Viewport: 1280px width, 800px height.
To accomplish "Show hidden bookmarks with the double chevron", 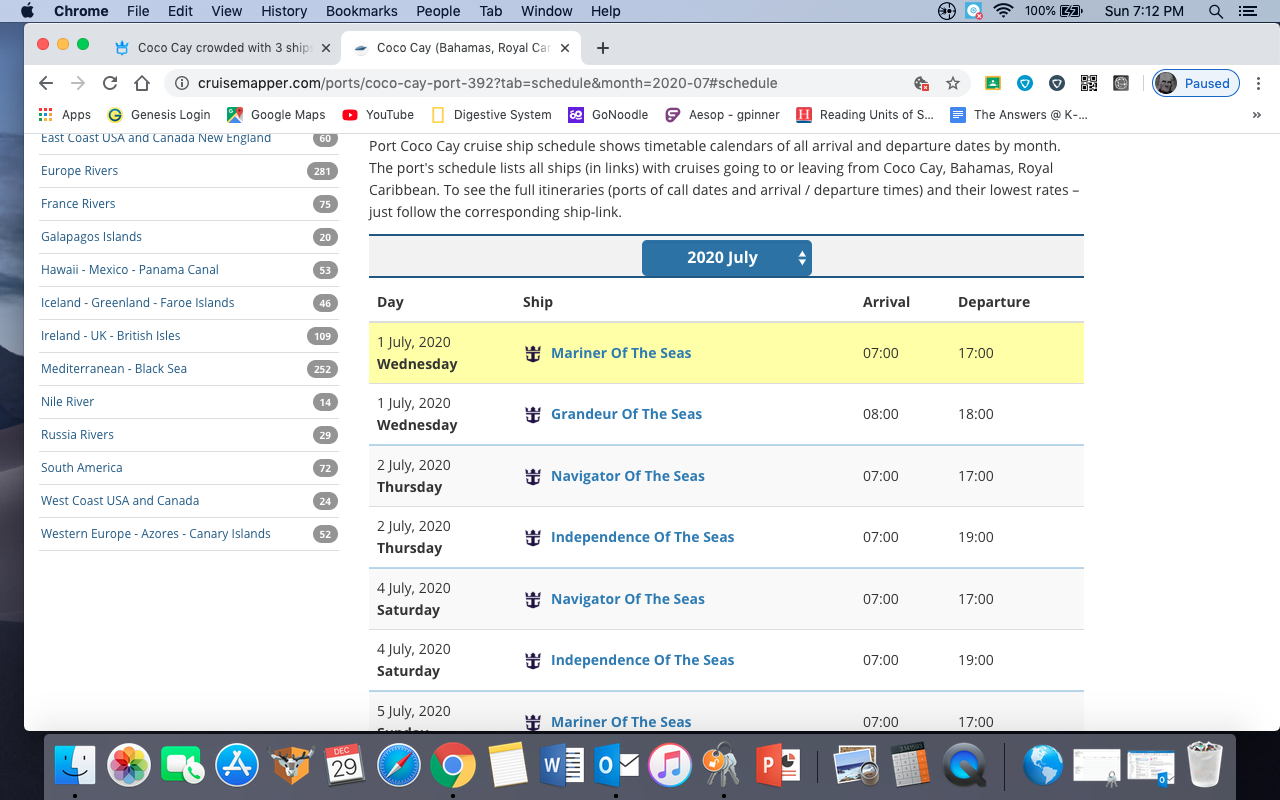I will pyautogui.click(x=1257, y=115).
